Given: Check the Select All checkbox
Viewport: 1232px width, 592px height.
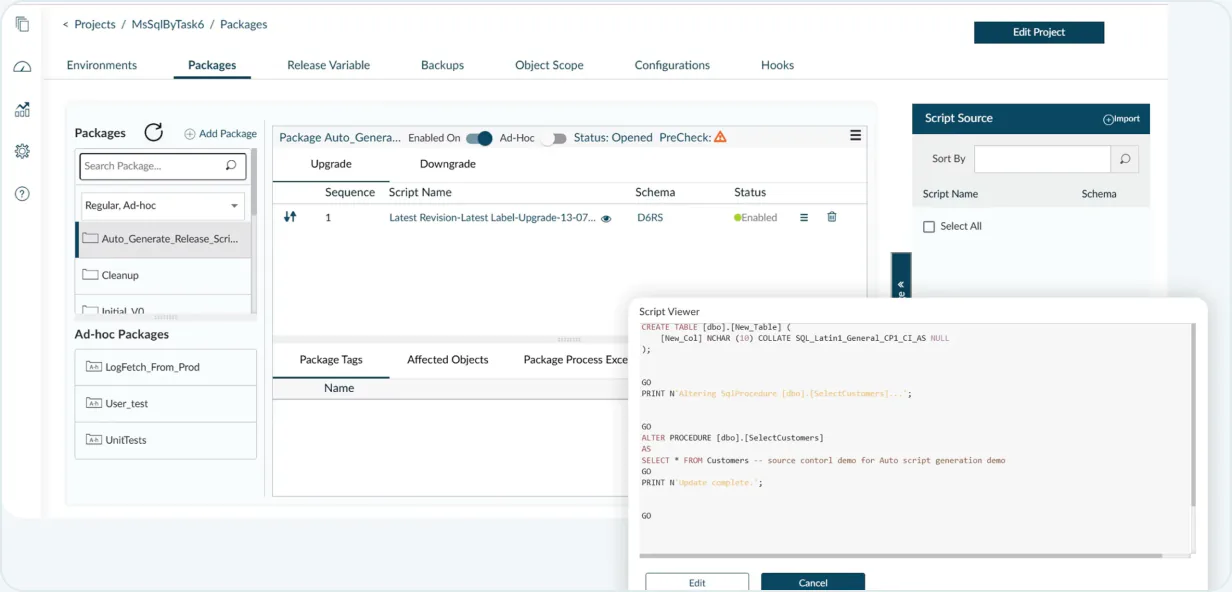Looking at the screenshot, I should (929, 227).
